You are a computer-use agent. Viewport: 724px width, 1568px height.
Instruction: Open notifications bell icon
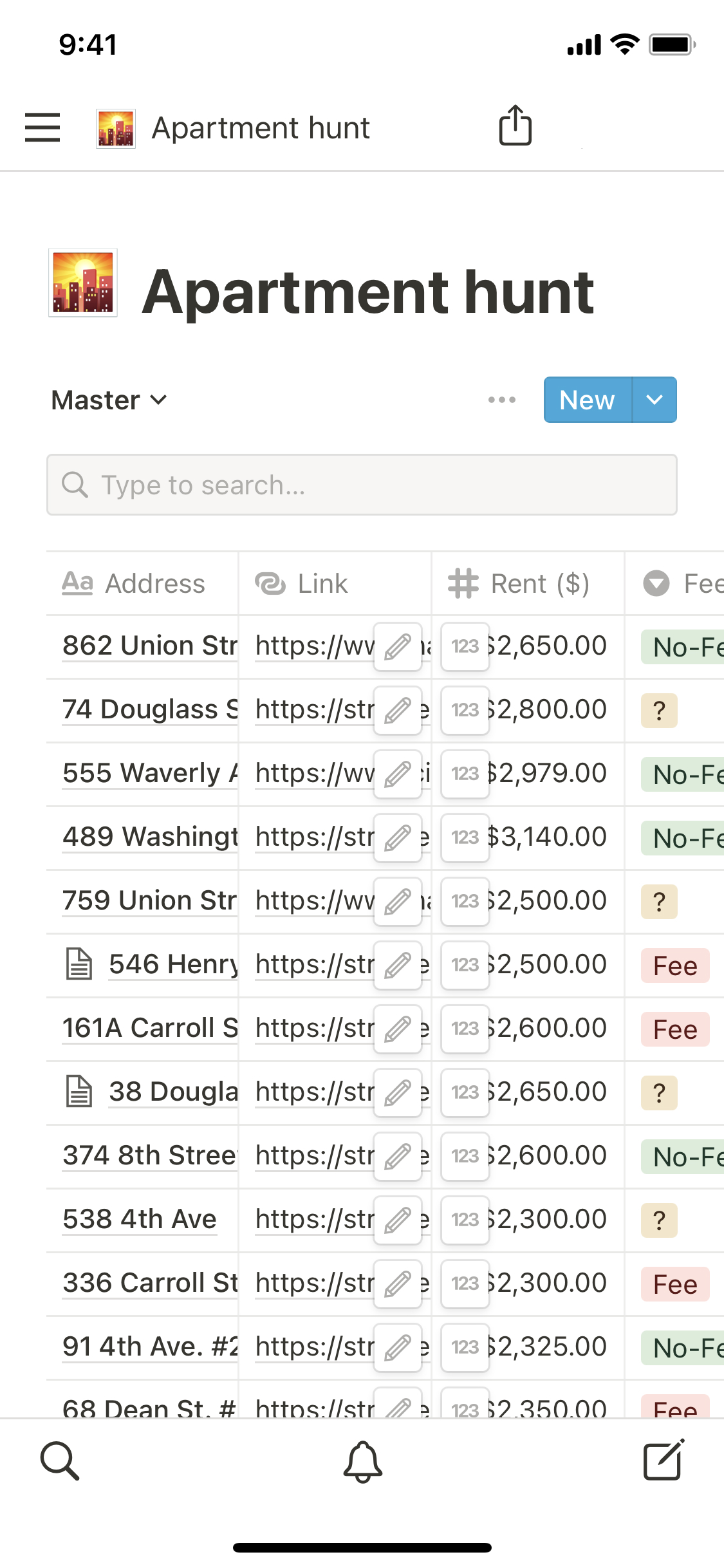(363, 1461)
